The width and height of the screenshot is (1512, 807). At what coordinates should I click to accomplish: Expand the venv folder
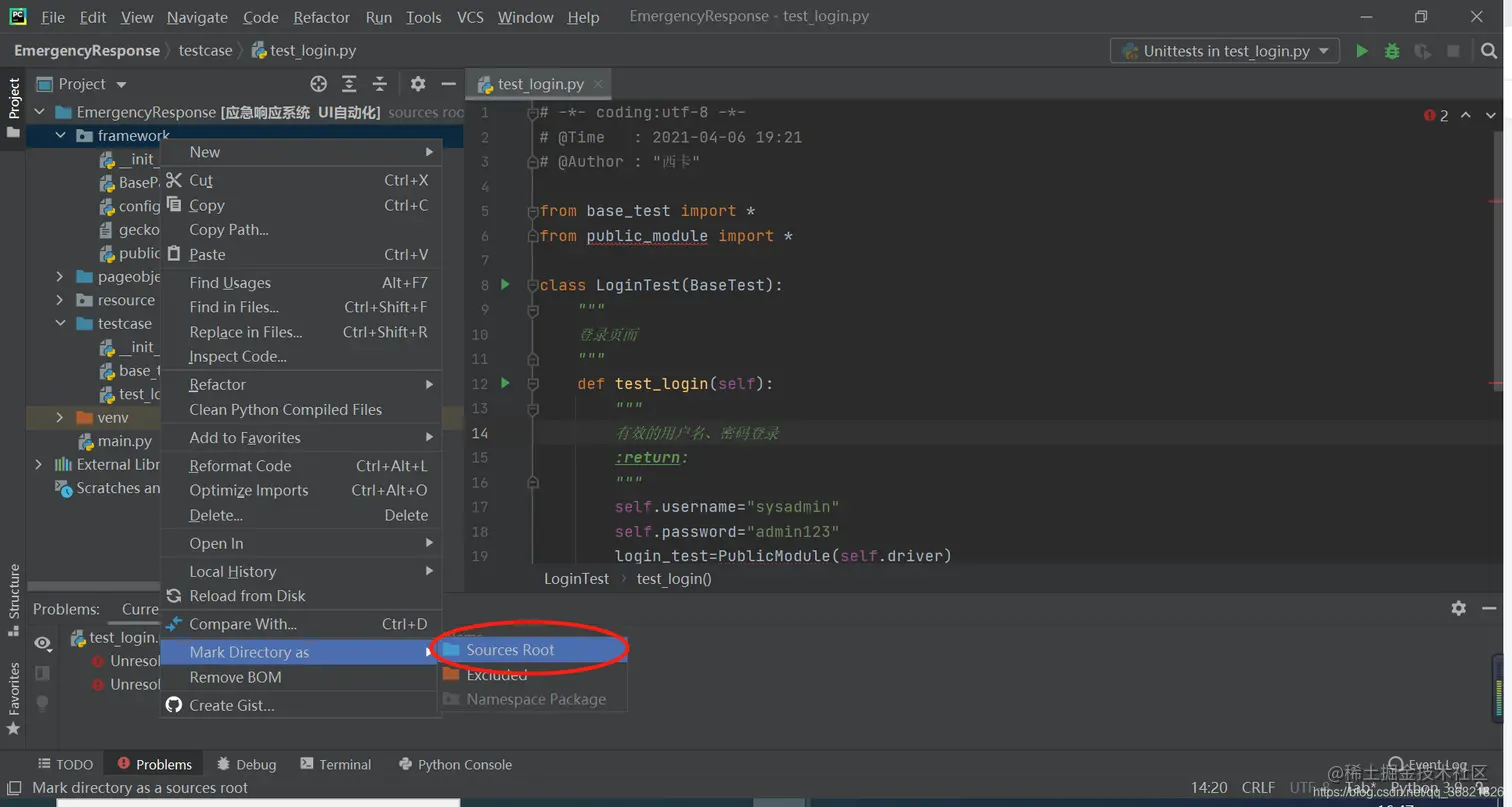coord(60,417)
